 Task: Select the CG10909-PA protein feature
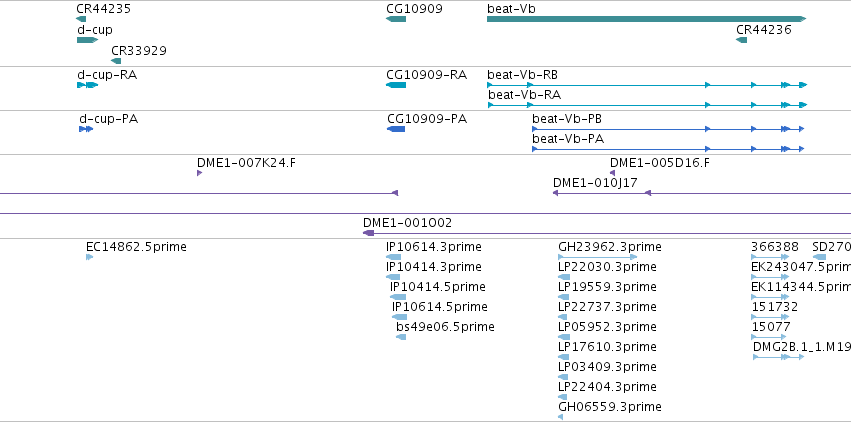[x=396, y=129]
